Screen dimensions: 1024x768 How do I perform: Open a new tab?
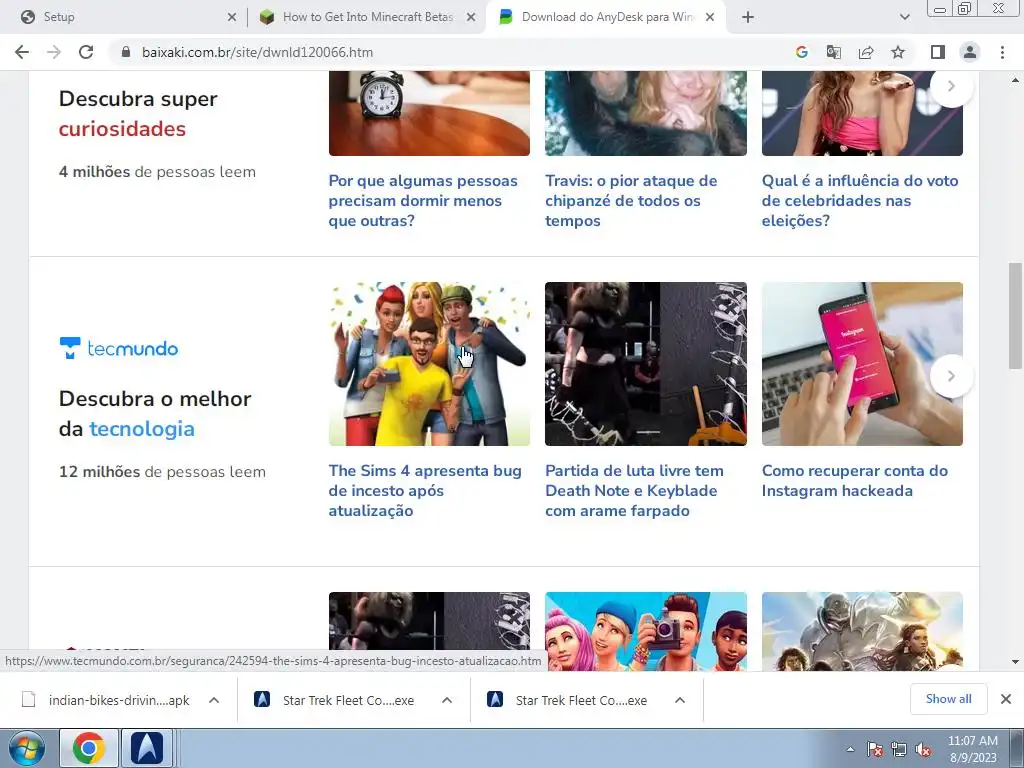point(748,18)
